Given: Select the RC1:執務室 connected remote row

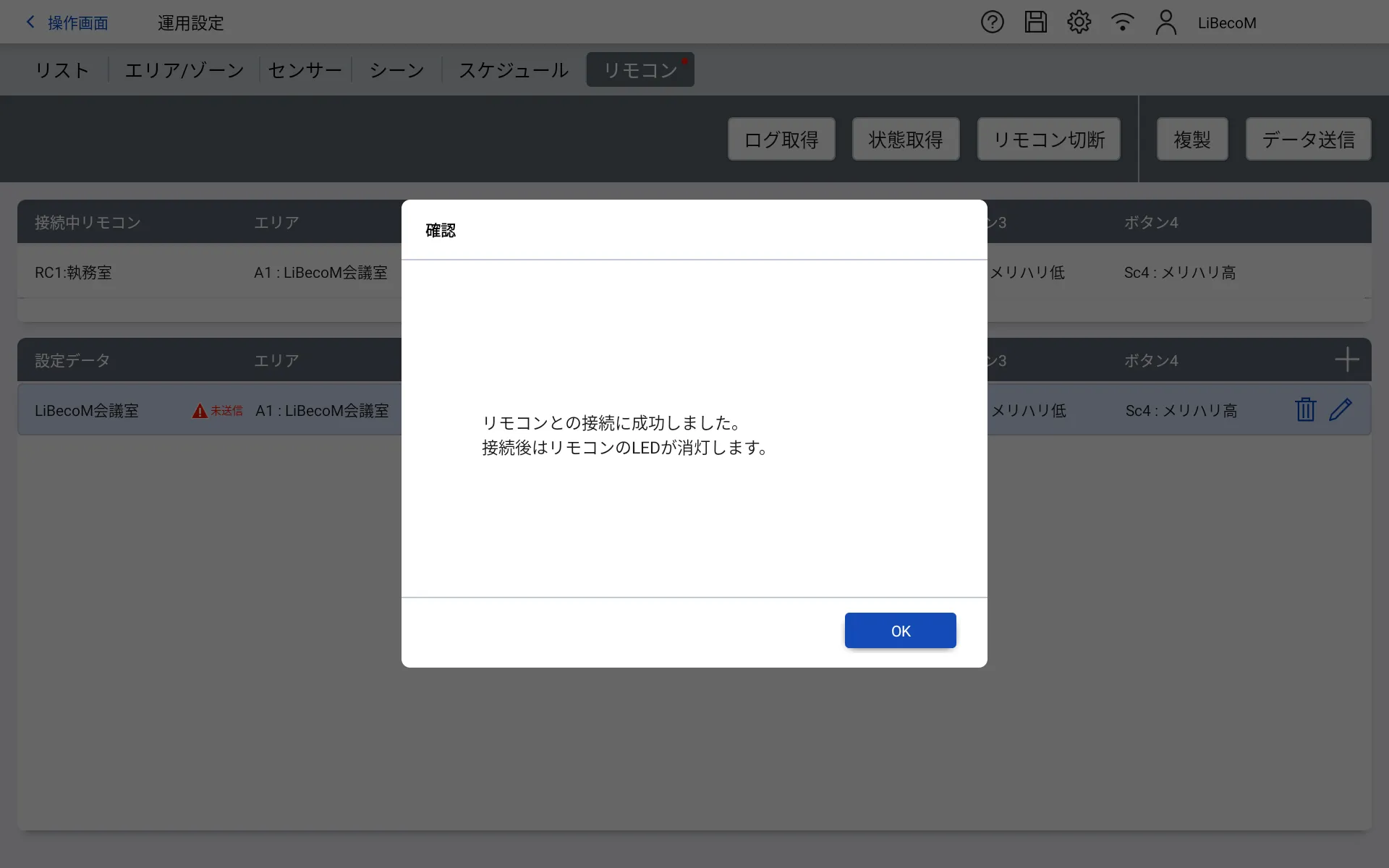Looking at the screenshot, I should coord(74,273).
